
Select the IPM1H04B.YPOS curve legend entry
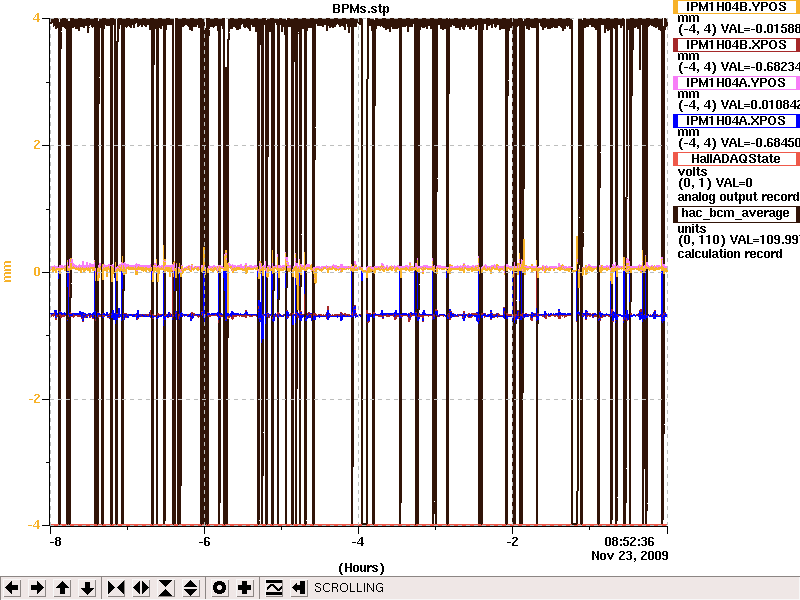click(x=736, y=7)
